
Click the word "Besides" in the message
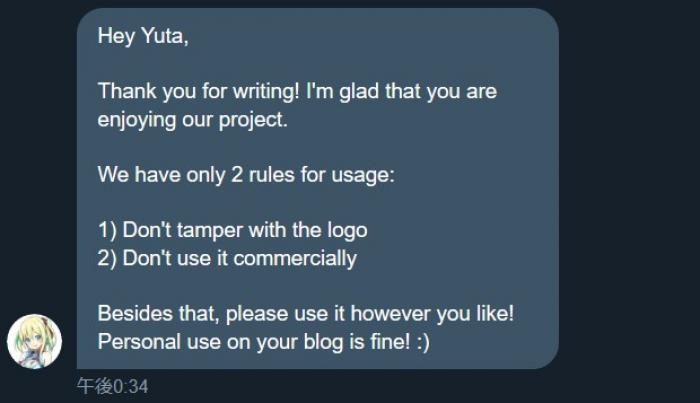(x=132, y=313)
